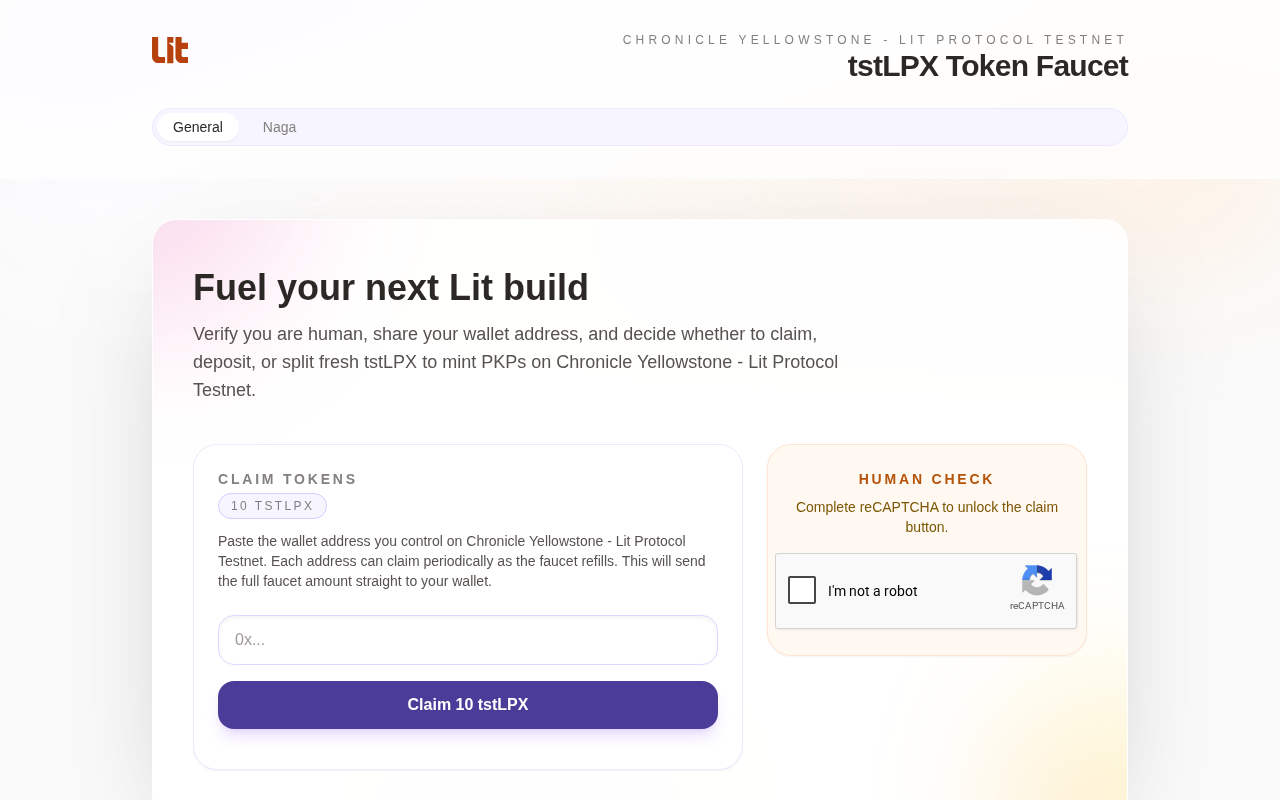Click the Chronicle Yellowstone testnet subtitle

(874, 40)
